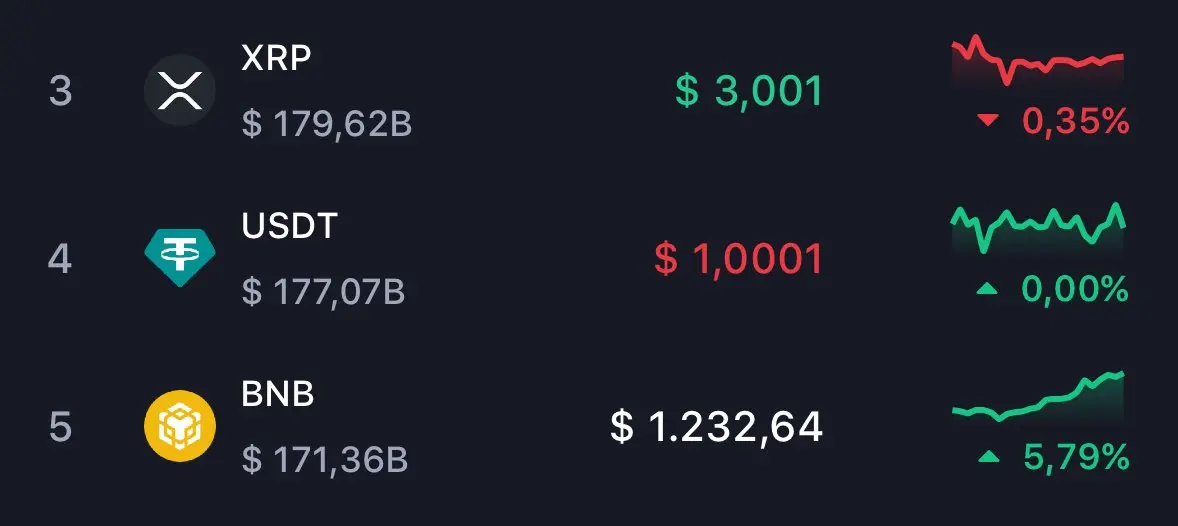Open the XRP red sparkline chart
1178x526 pixels.
(x=1038, y=60)
